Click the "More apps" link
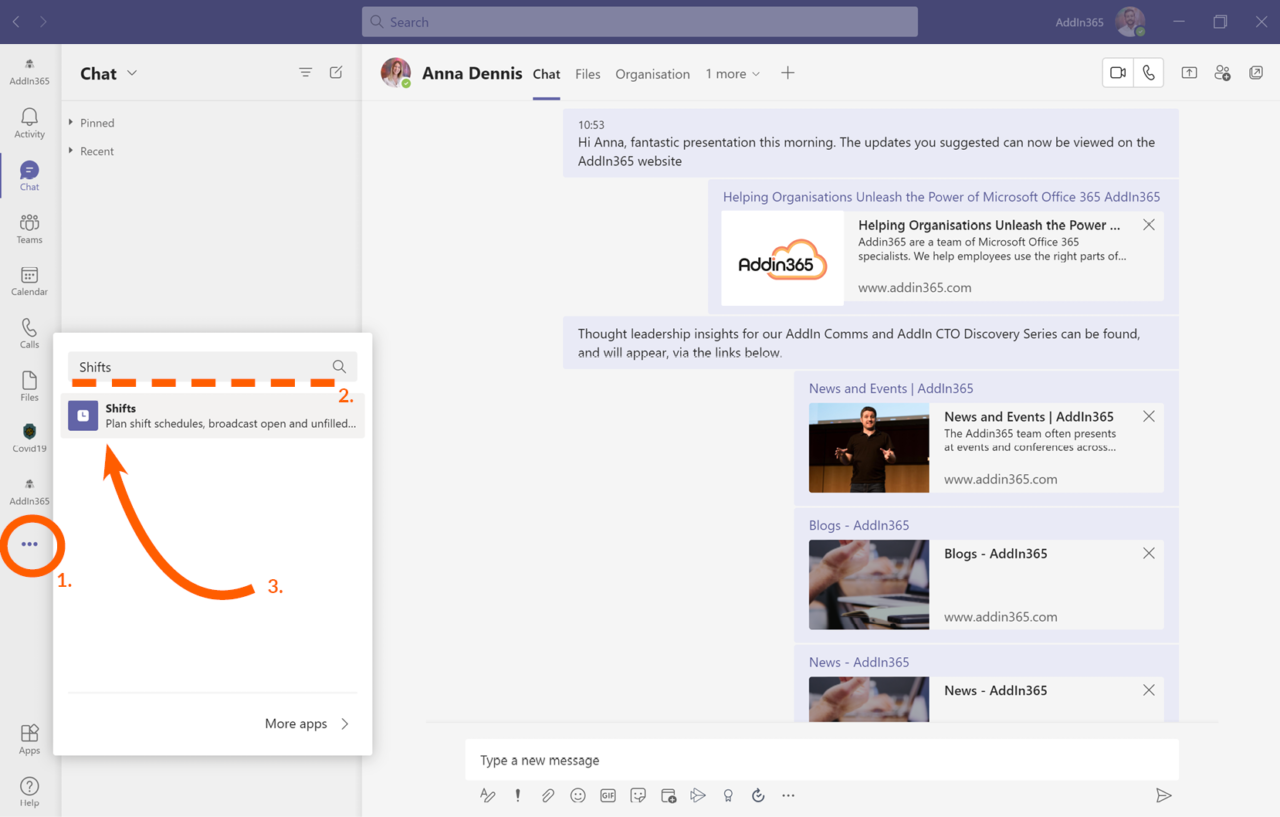This screenshot has width=1280, height=817. click(295, 723)
